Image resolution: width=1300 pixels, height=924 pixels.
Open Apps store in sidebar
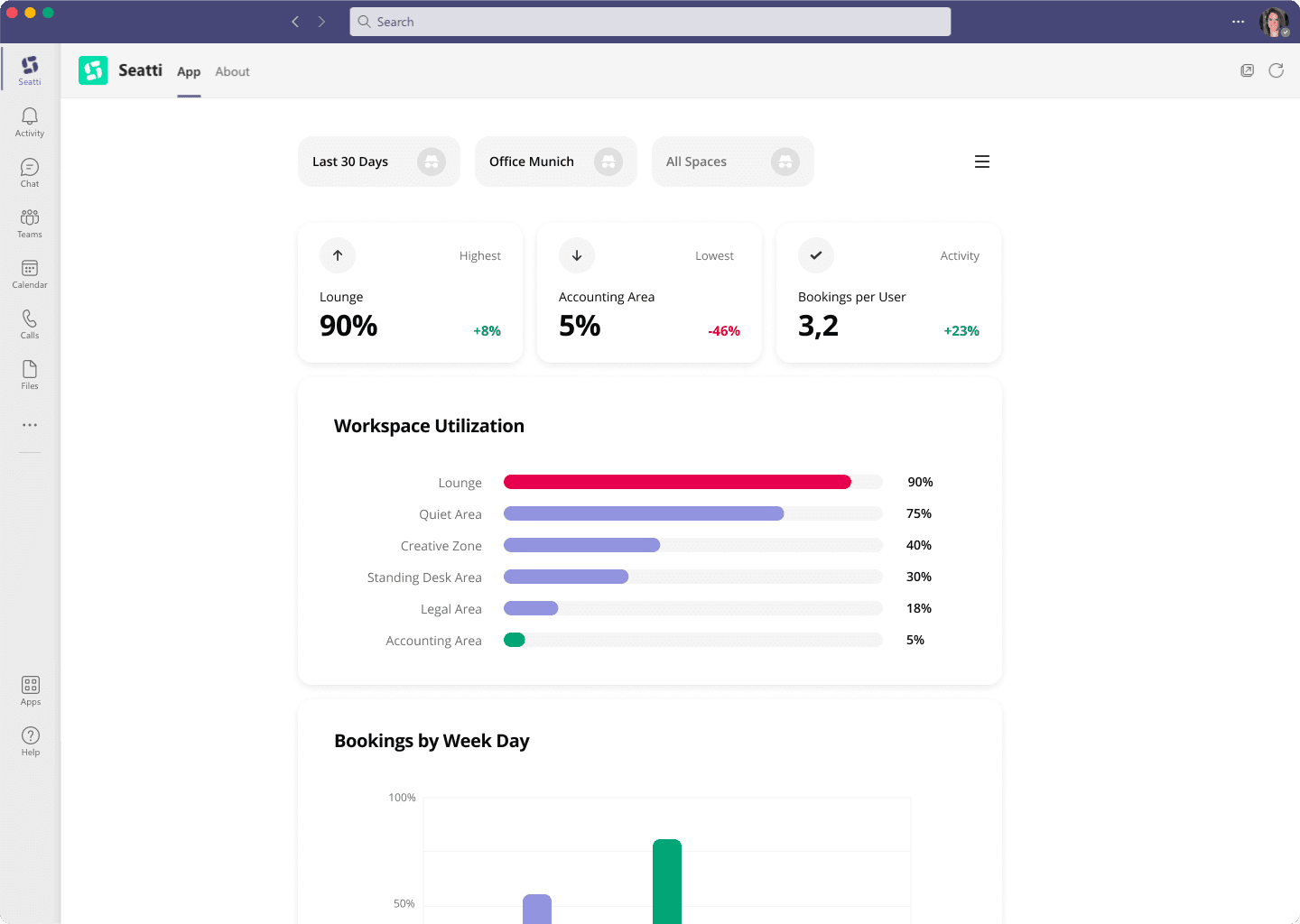point(31,691)
